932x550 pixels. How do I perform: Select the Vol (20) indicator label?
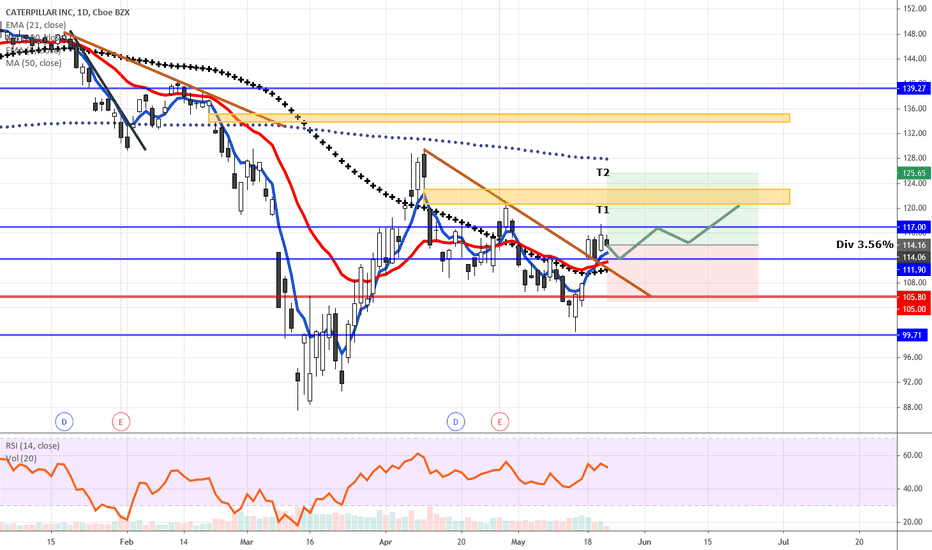pos(21,458)
